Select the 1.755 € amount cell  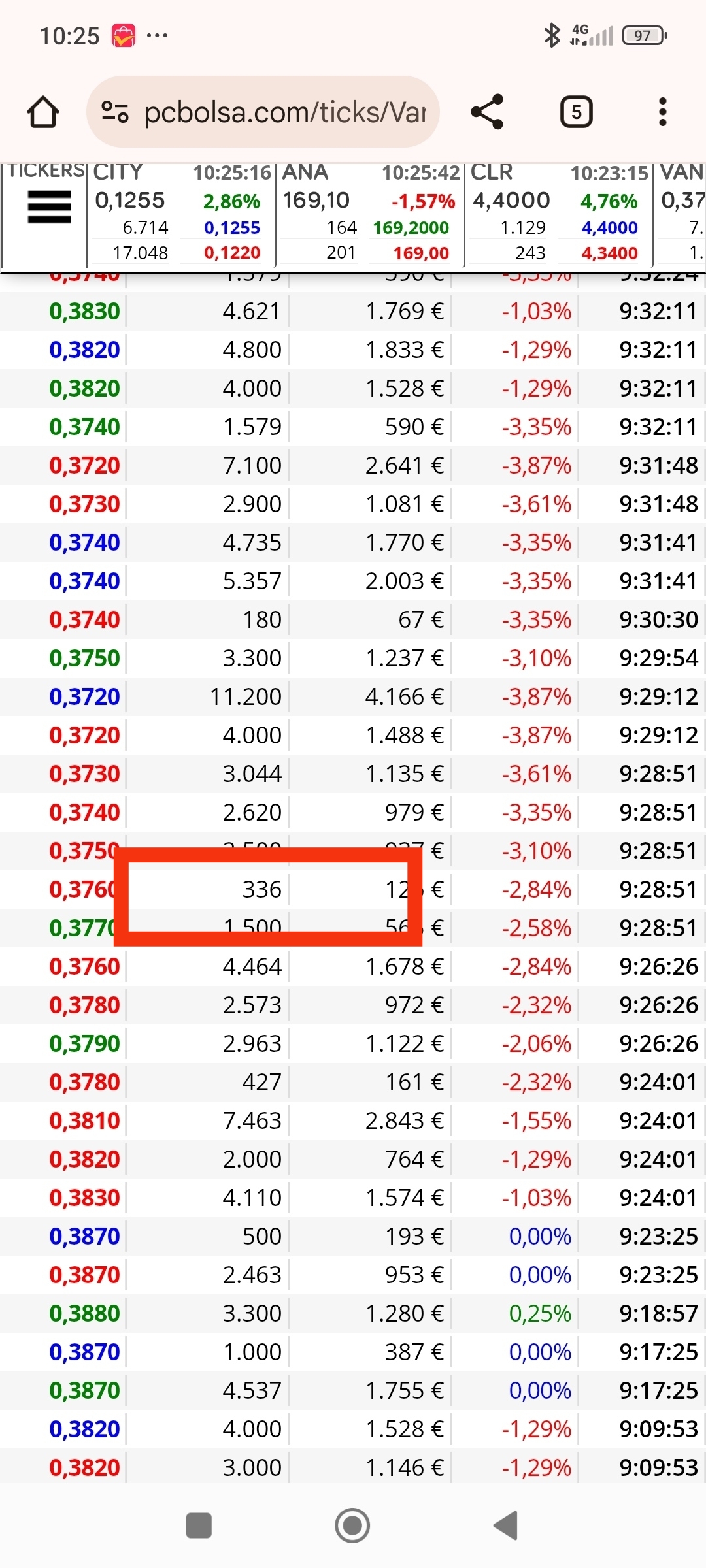tap(404, 1391)
